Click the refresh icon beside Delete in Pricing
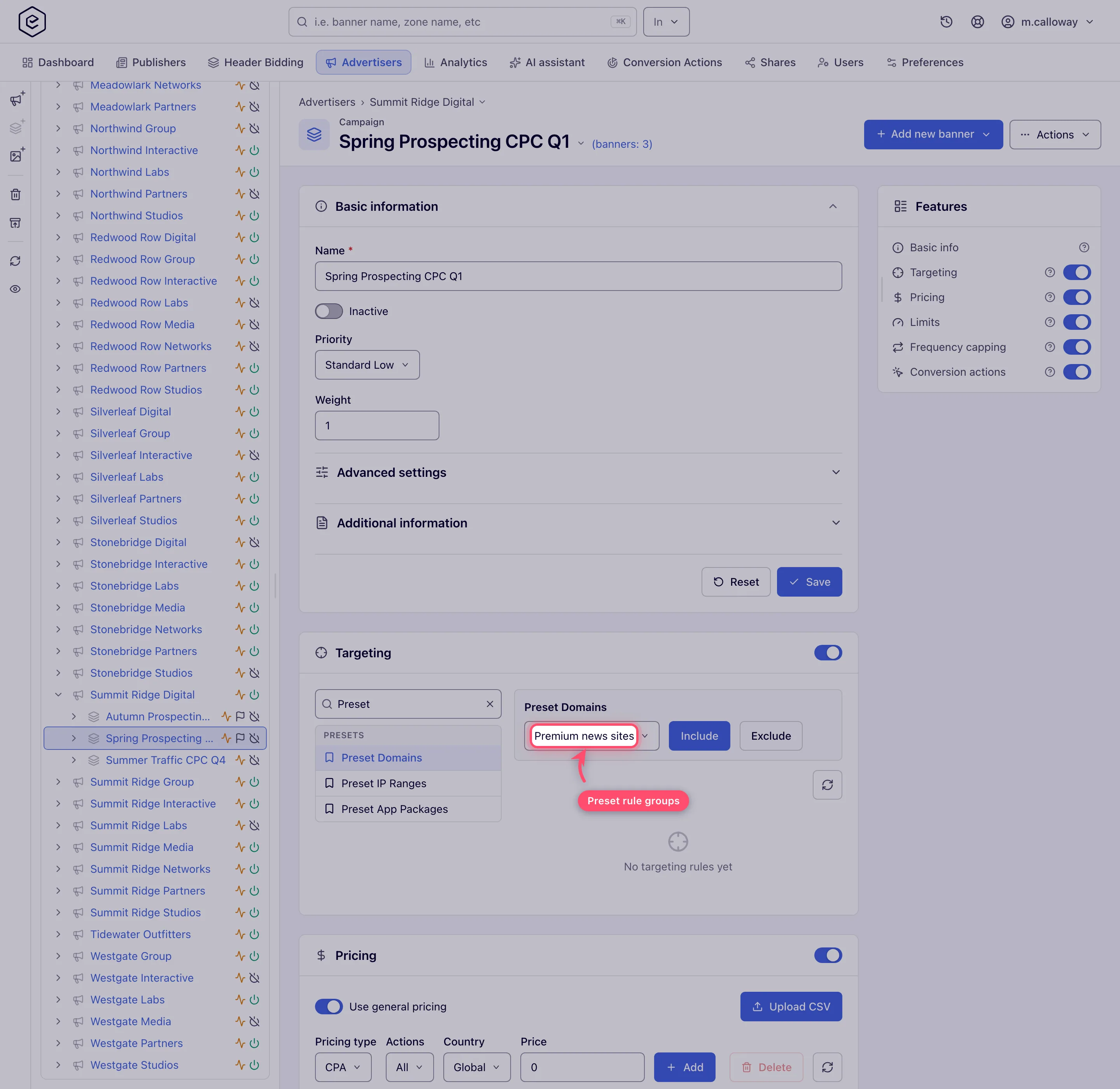Screen dimensions: 1120x1089 point(827,1067)
